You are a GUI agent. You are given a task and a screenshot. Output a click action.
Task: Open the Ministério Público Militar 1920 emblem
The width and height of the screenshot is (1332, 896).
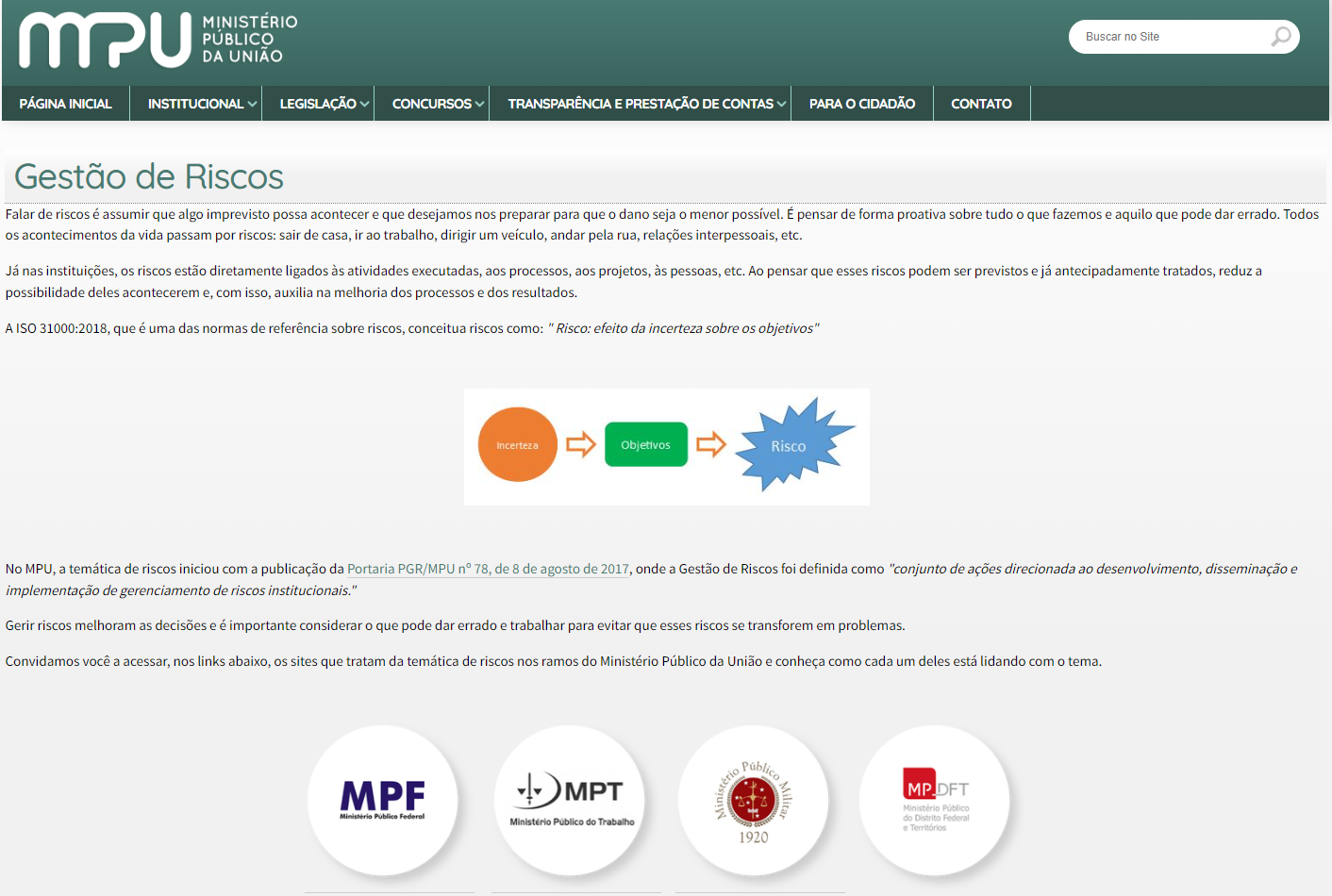pos(753,800)
